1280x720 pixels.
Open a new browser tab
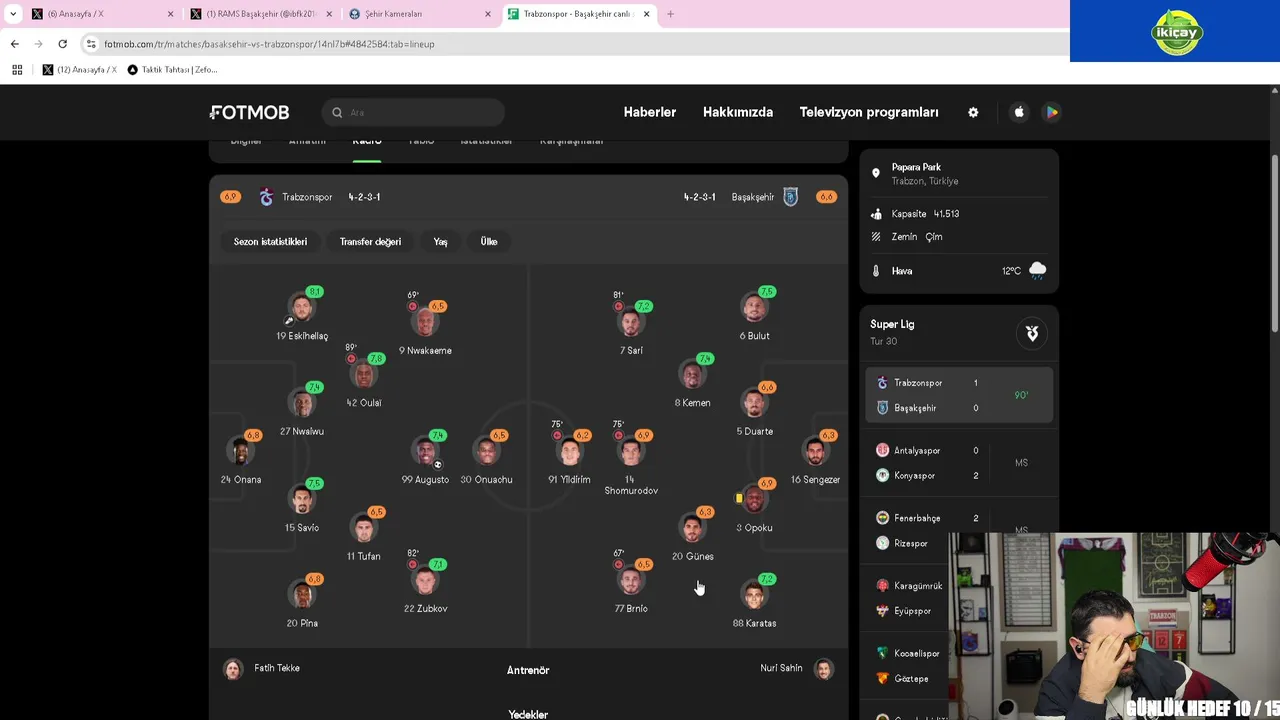coord(670,14)
